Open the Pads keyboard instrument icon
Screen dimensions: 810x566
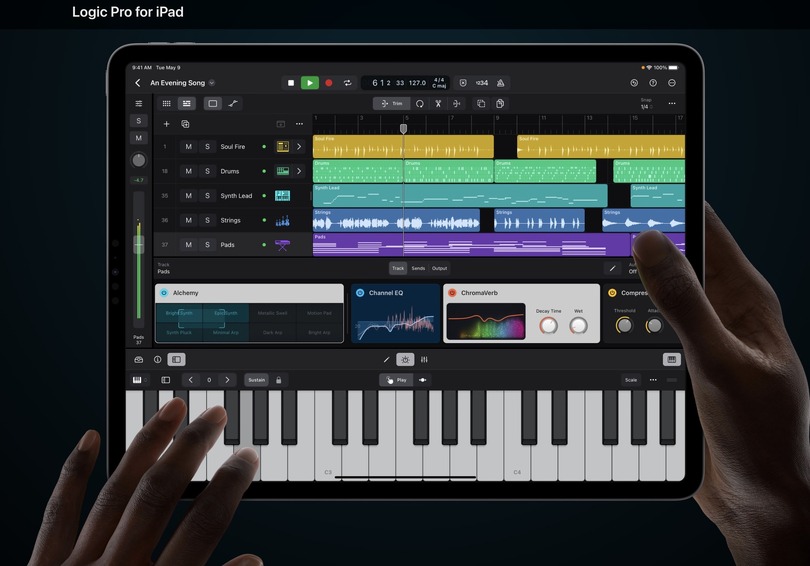(283, 245)
